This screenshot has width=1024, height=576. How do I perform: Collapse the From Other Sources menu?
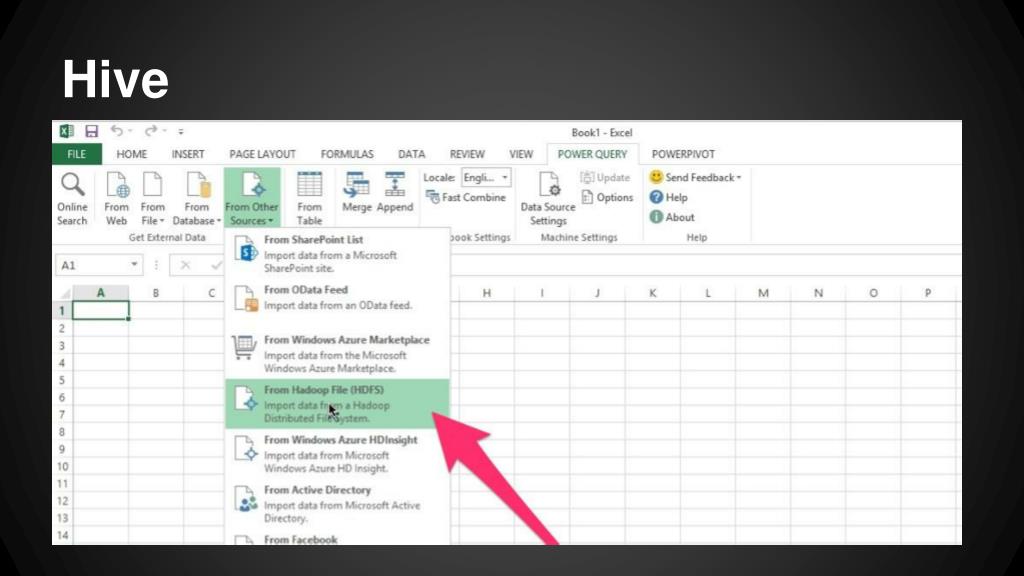pos(252,198)
